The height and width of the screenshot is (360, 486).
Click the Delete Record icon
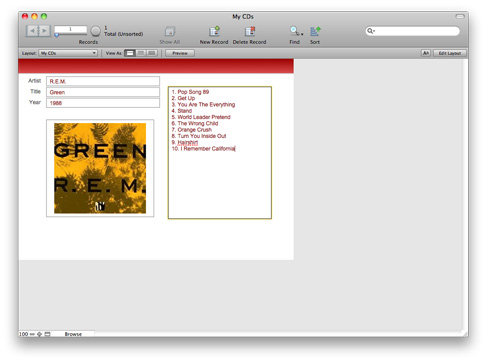[250, 31]
